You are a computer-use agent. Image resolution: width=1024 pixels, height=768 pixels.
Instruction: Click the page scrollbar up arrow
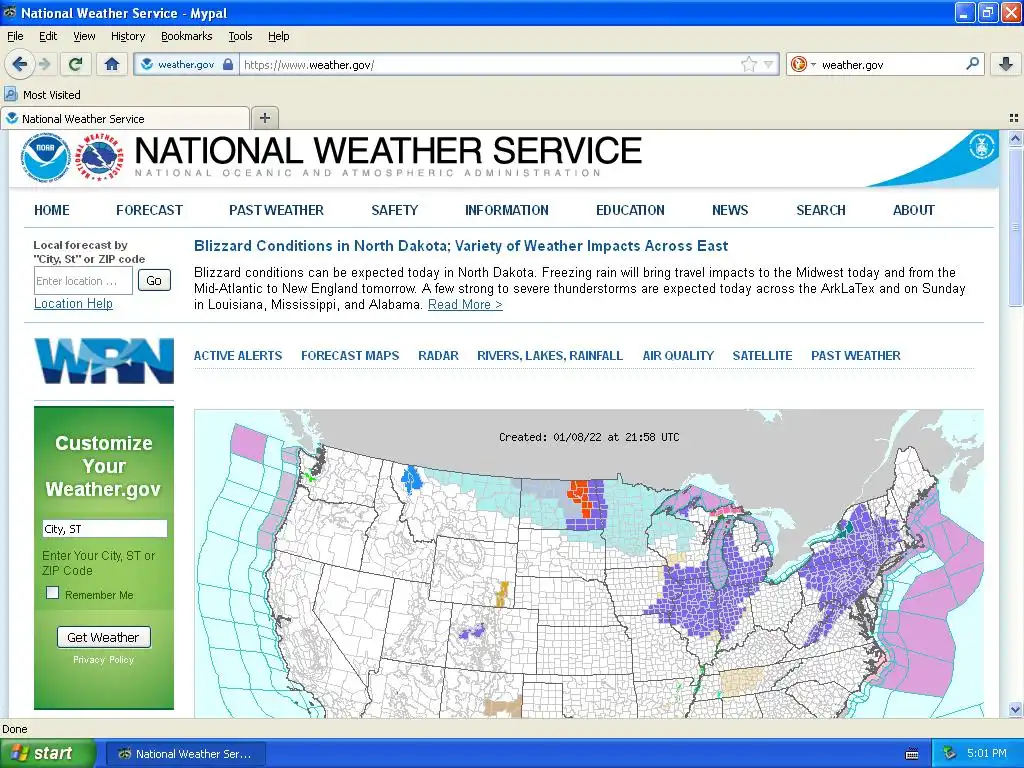pos(1015,138)
